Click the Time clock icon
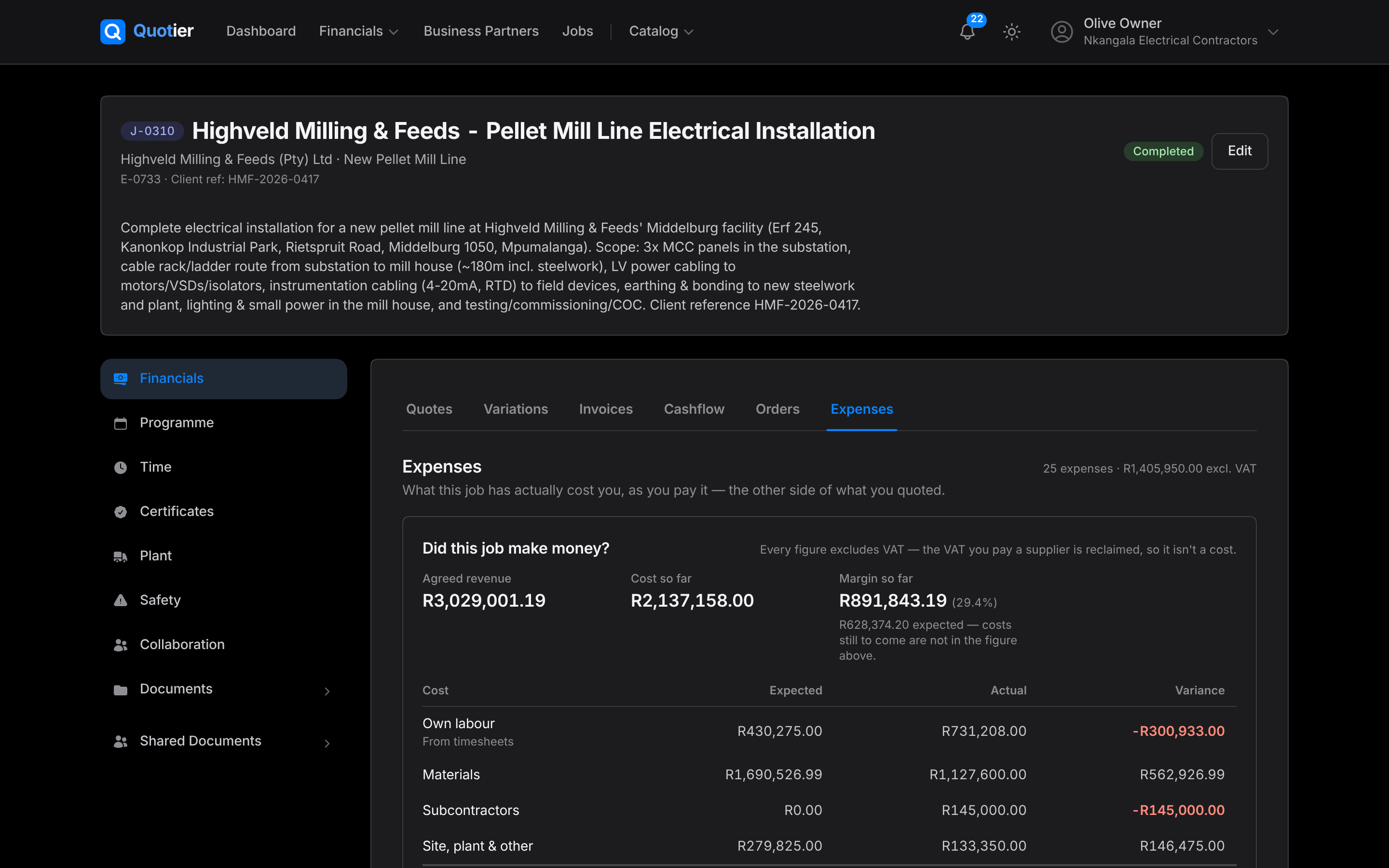The width and height of the screenshot is (1389, 868). 121,467
